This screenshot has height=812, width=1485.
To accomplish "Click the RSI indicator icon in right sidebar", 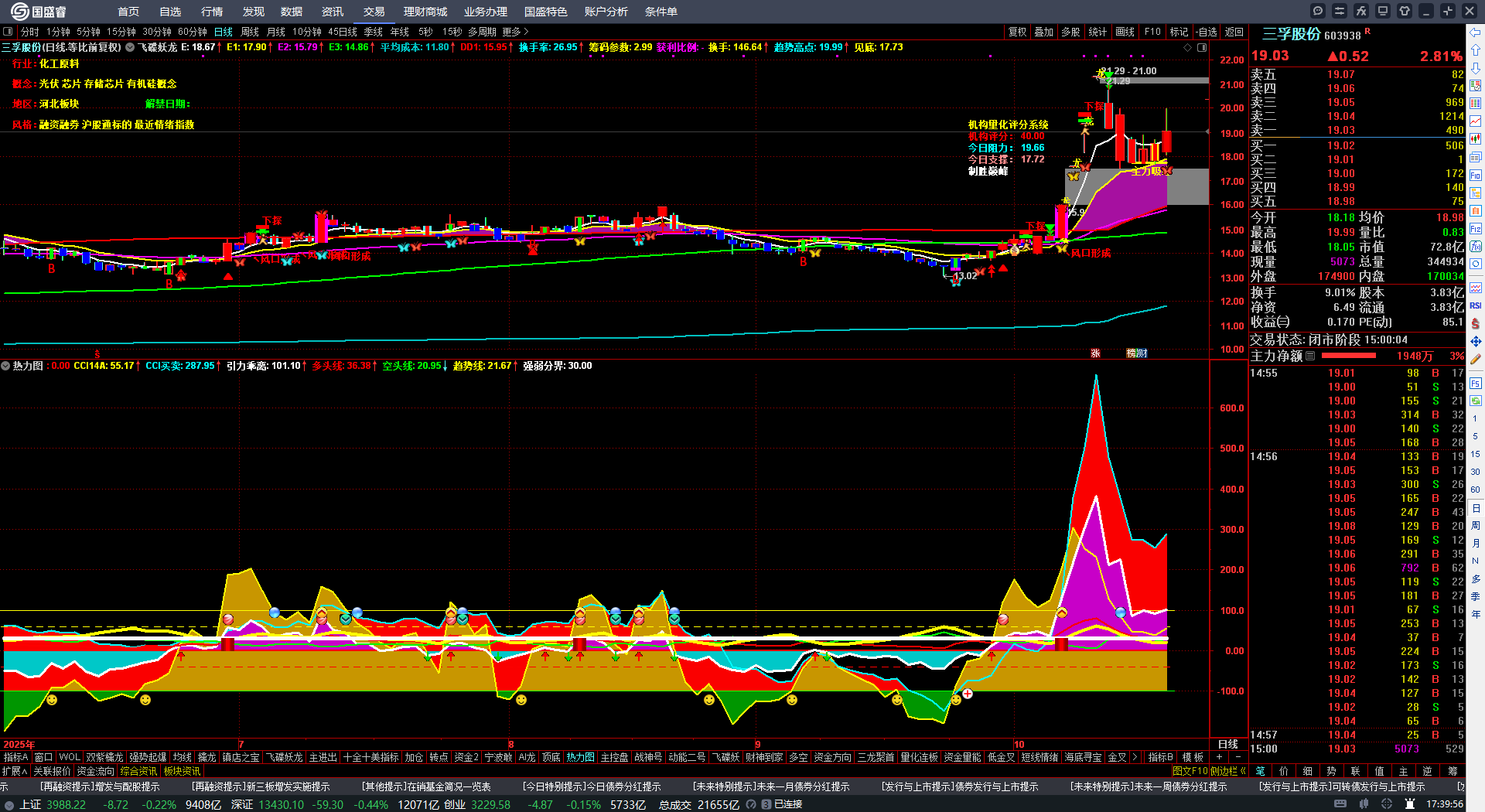I will point(1476,305).
